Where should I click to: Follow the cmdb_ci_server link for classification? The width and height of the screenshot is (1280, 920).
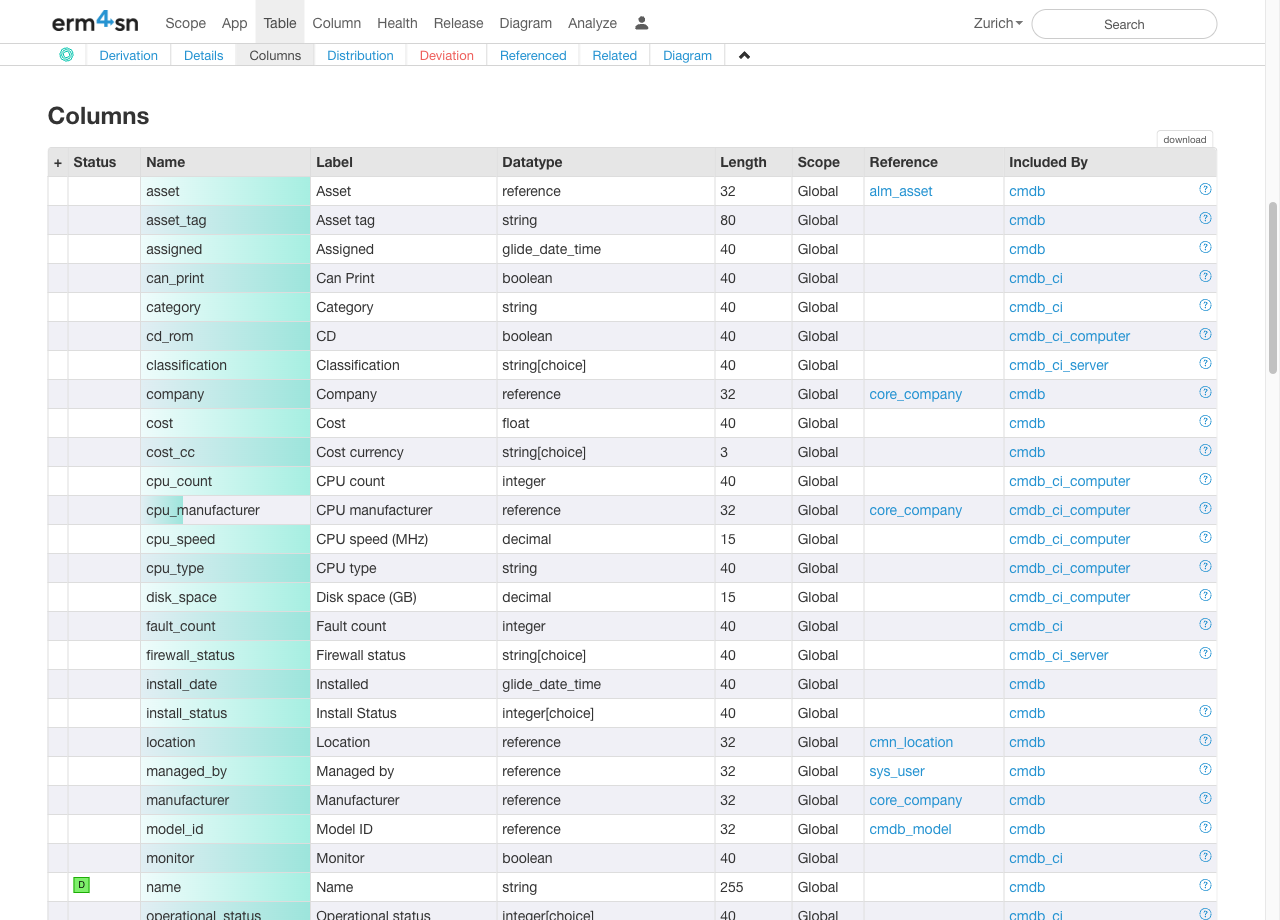1058,365
